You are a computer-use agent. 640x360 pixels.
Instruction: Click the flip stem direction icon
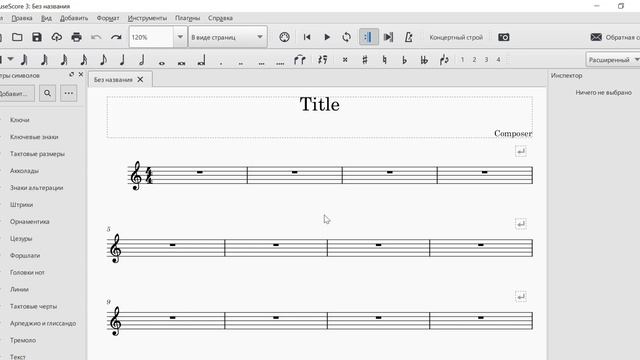point(444,60)
